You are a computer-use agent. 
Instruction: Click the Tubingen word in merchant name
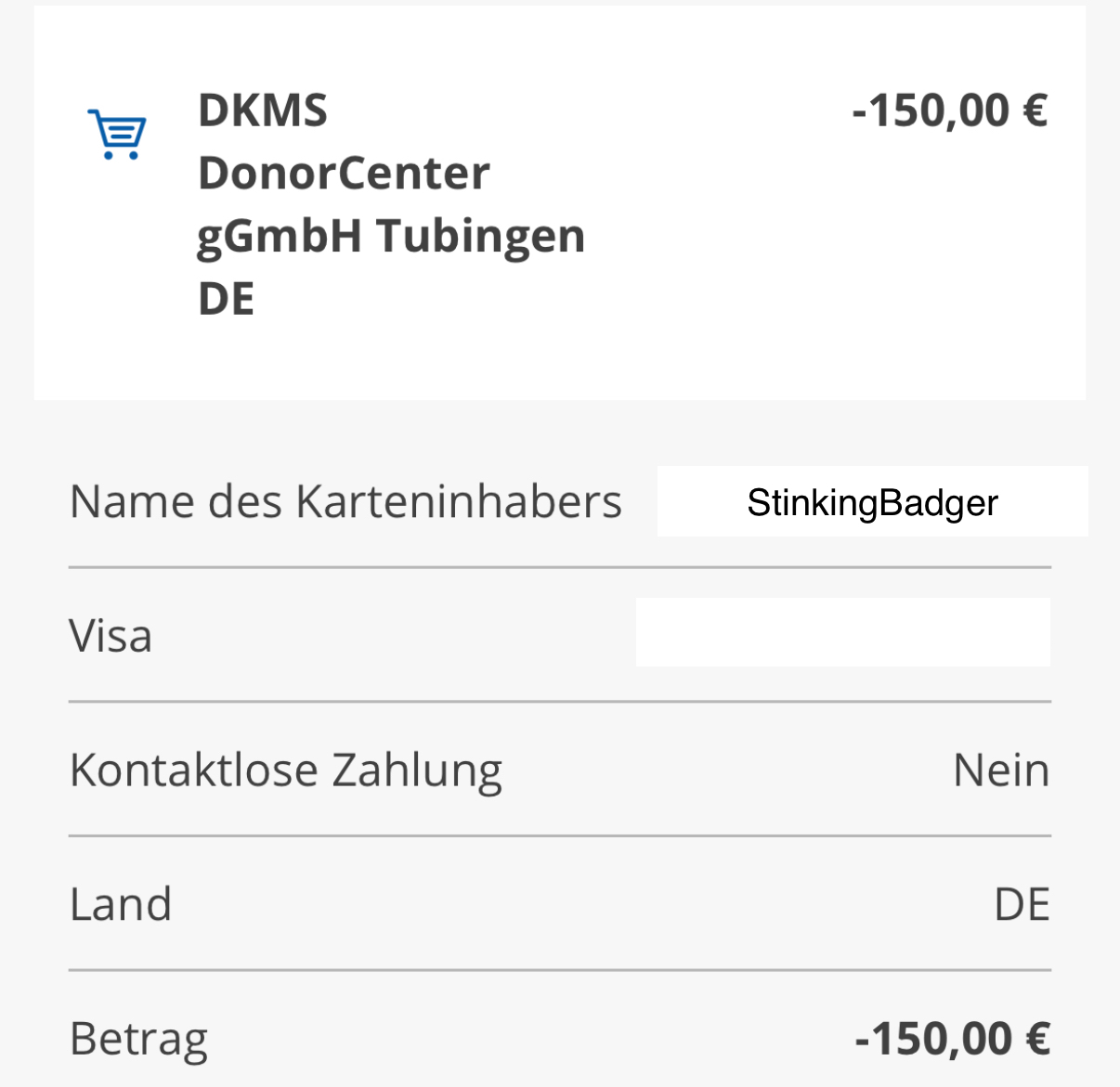point(481,236)
